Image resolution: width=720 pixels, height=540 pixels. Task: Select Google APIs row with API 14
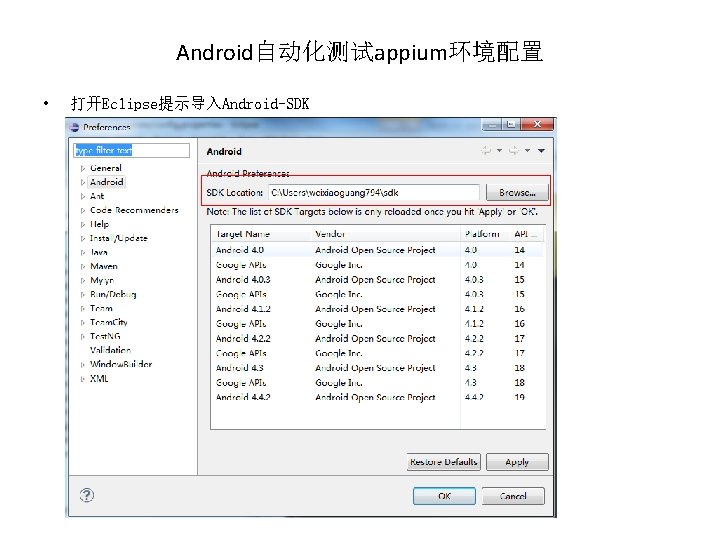tap(377, 264)
